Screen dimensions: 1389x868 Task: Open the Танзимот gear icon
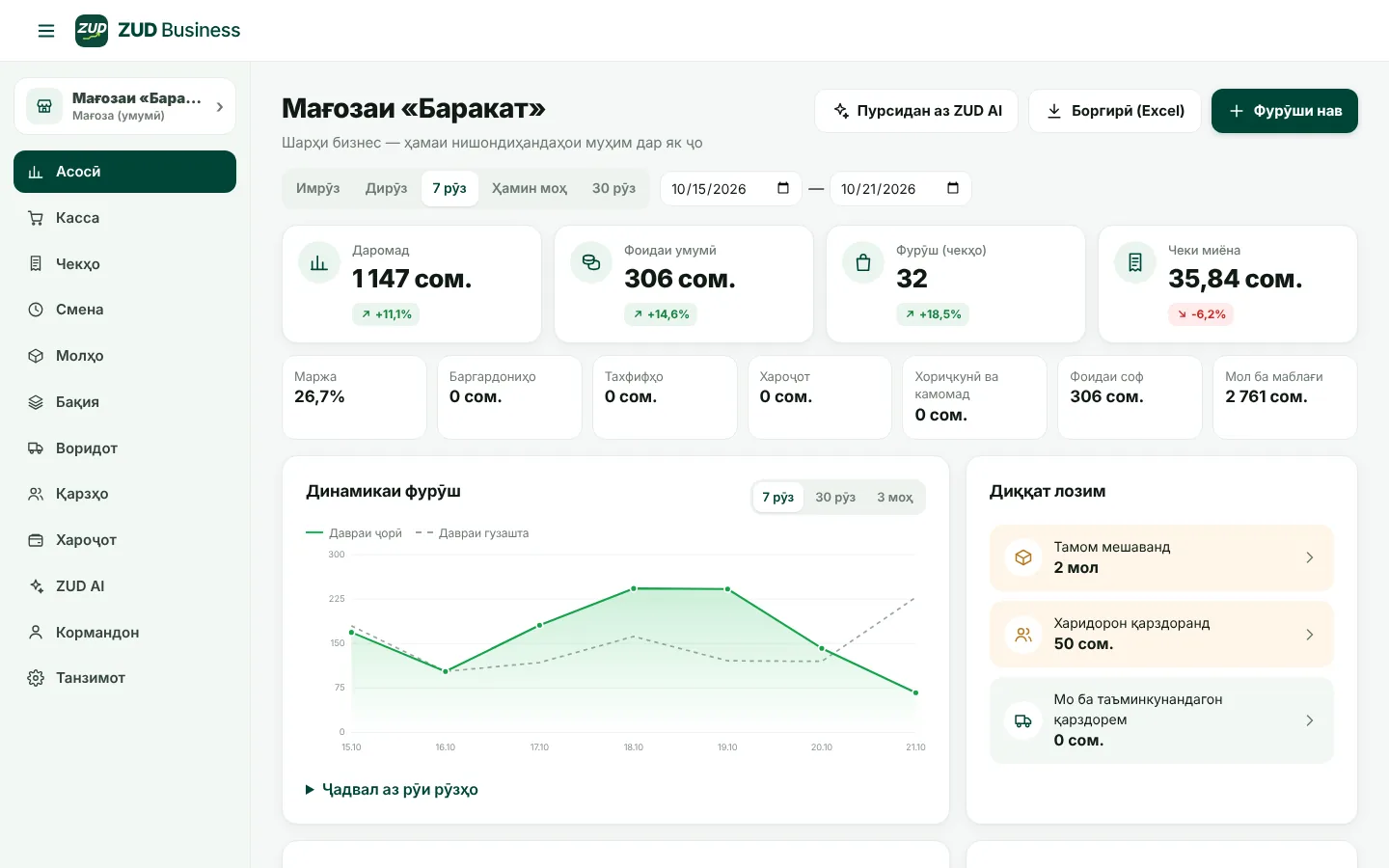click(x=36, y=678)
